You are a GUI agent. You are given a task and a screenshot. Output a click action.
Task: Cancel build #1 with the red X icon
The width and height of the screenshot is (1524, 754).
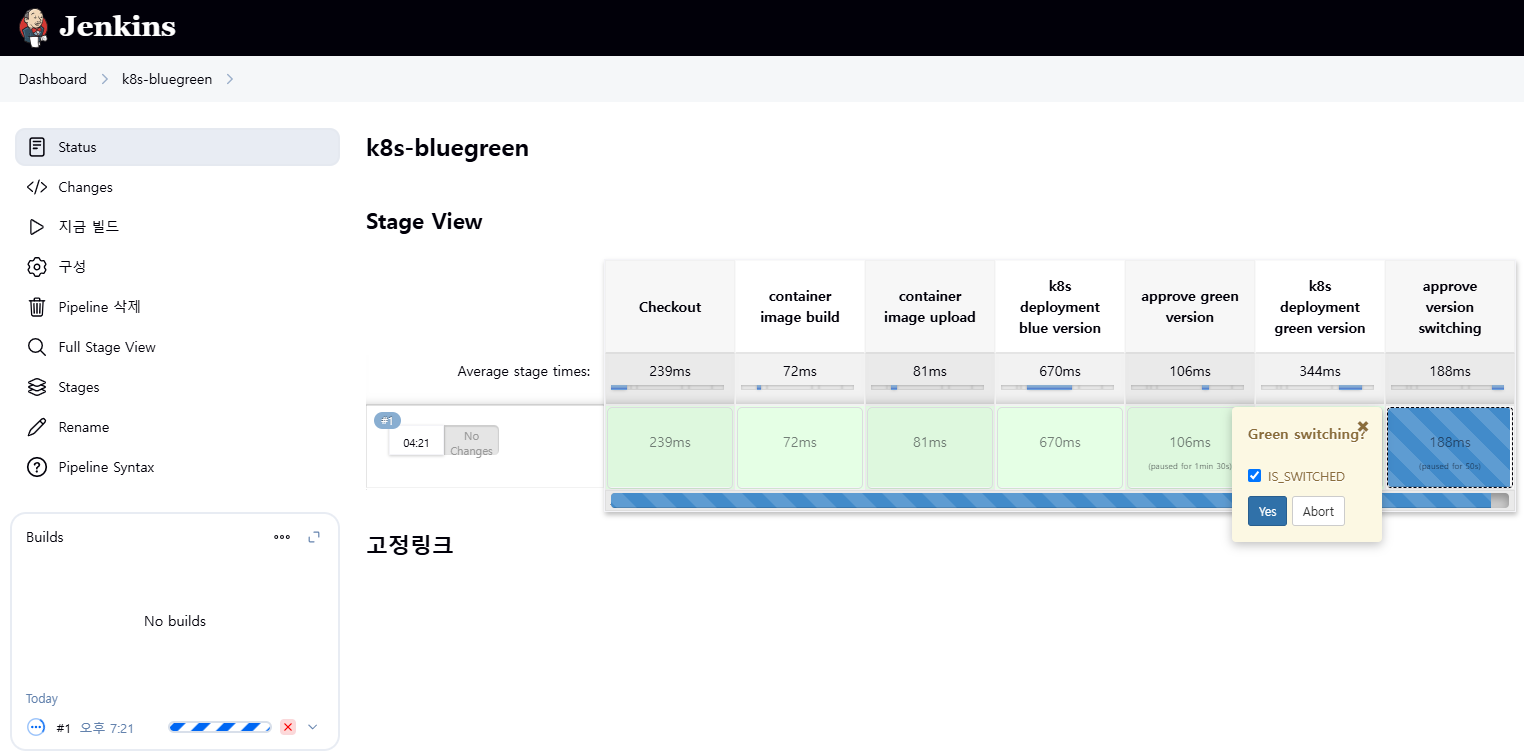click(288, 727)
